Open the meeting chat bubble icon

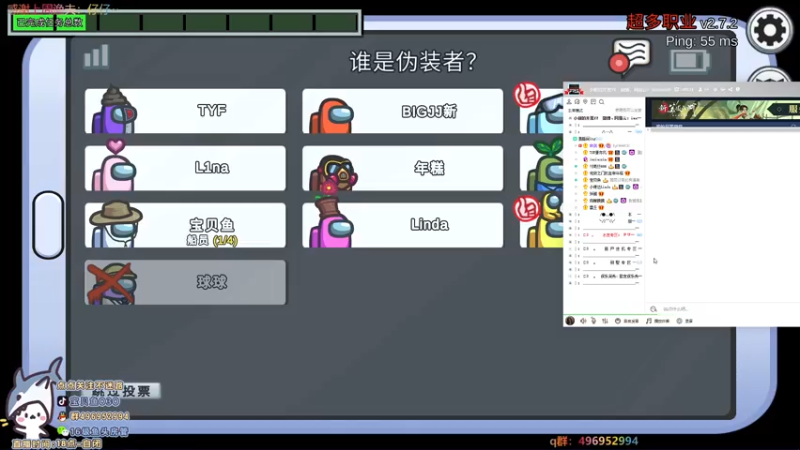pyautogui.click(x=630, y=55)
